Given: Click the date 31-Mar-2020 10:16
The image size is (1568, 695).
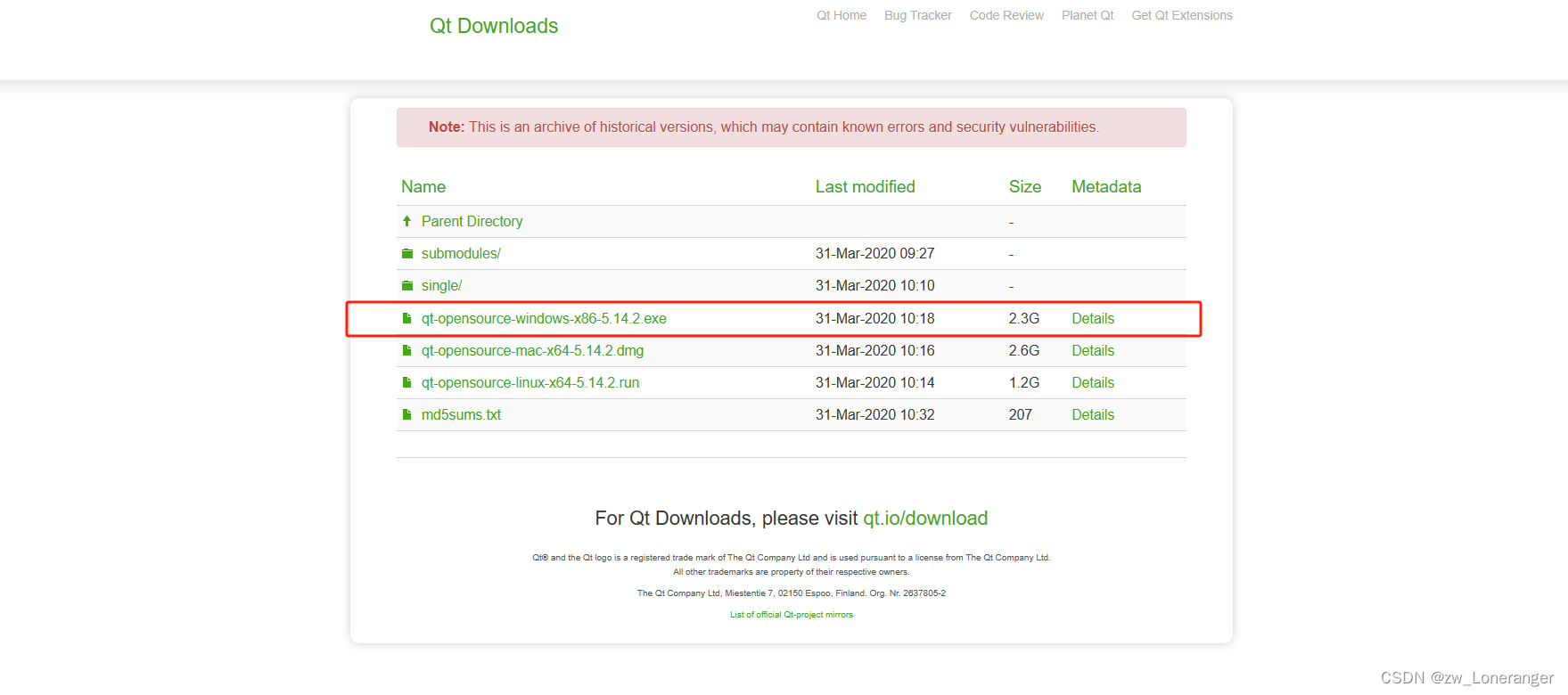Looking at the screenshot, I should (875, 351).
